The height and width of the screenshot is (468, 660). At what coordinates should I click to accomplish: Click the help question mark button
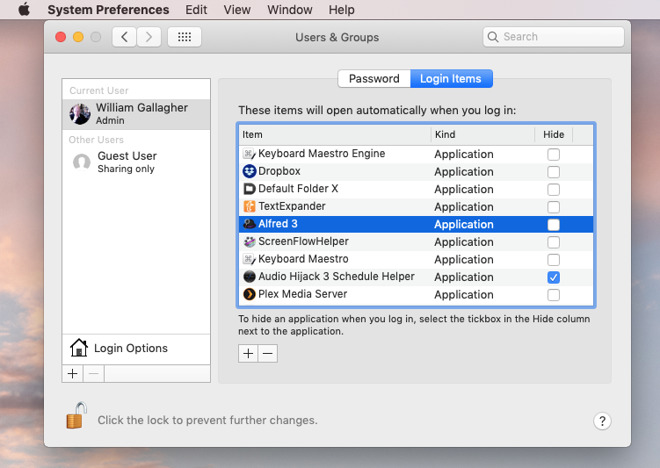602,421
